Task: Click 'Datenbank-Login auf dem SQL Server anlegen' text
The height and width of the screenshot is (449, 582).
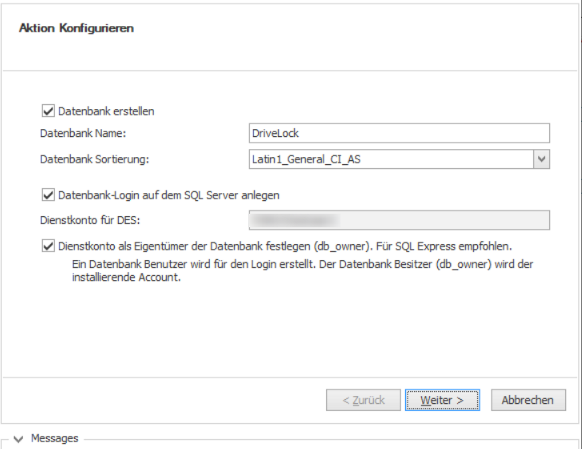Action: tap(169, 195)
